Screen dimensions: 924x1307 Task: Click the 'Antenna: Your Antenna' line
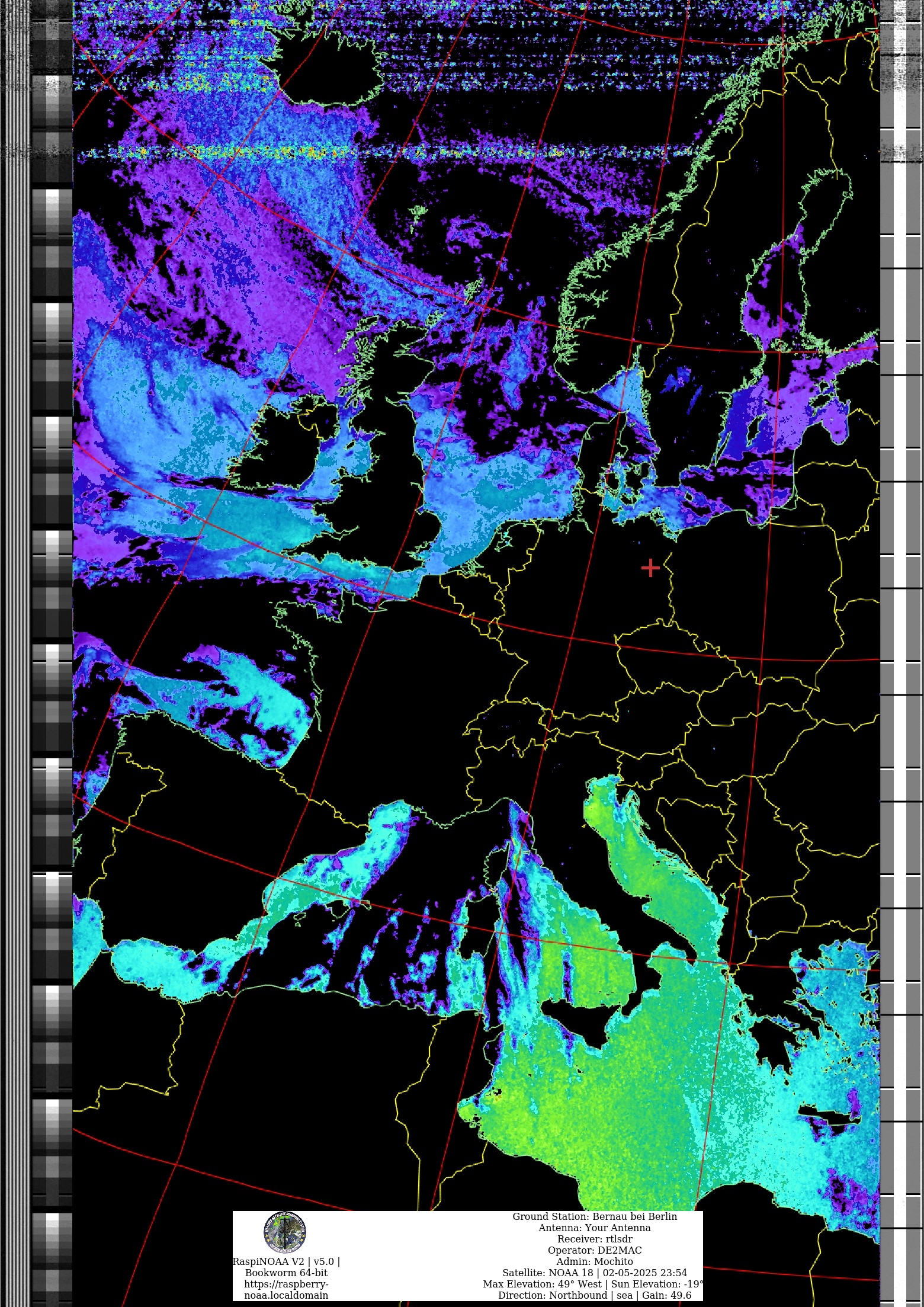coord(594,1228)
